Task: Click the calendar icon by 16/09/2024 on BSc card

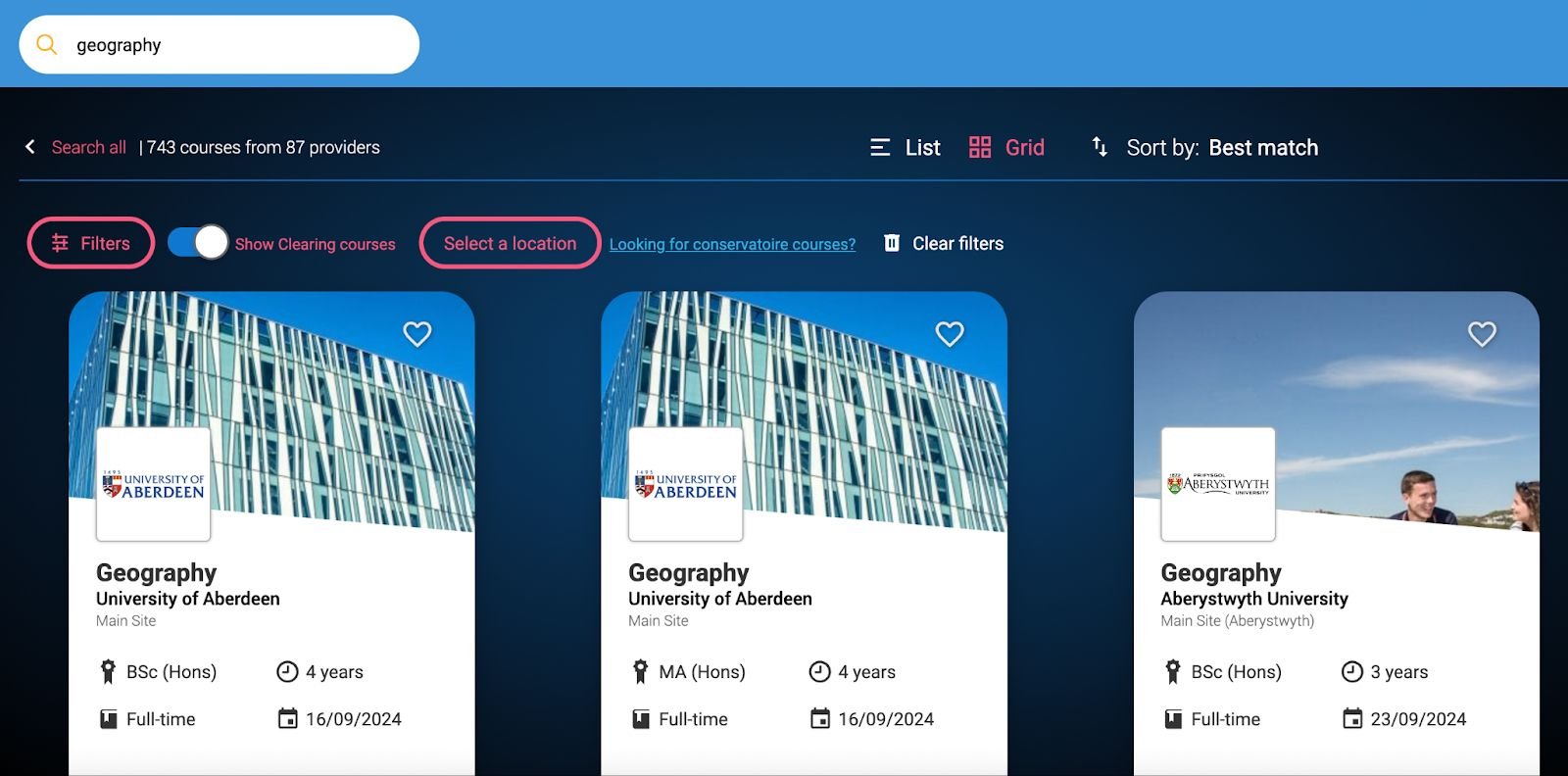Action: 287,718
